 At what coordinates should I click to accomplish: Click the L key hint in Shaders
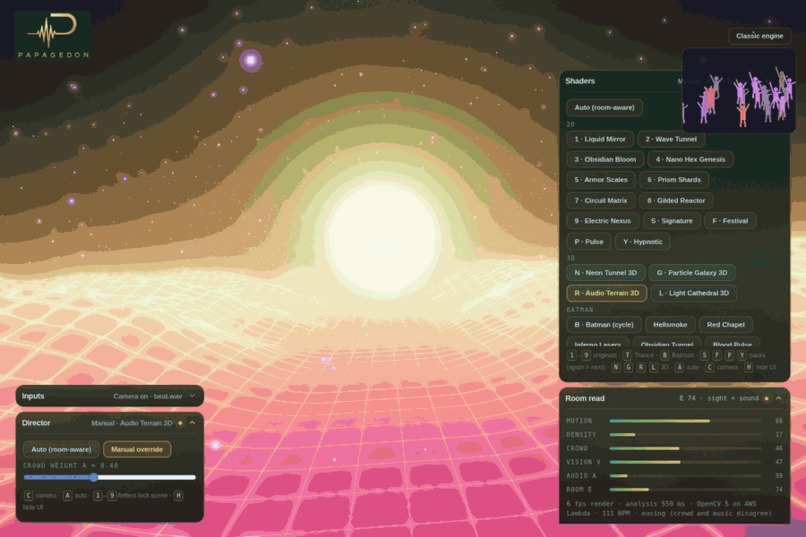[x=653, y=367]
